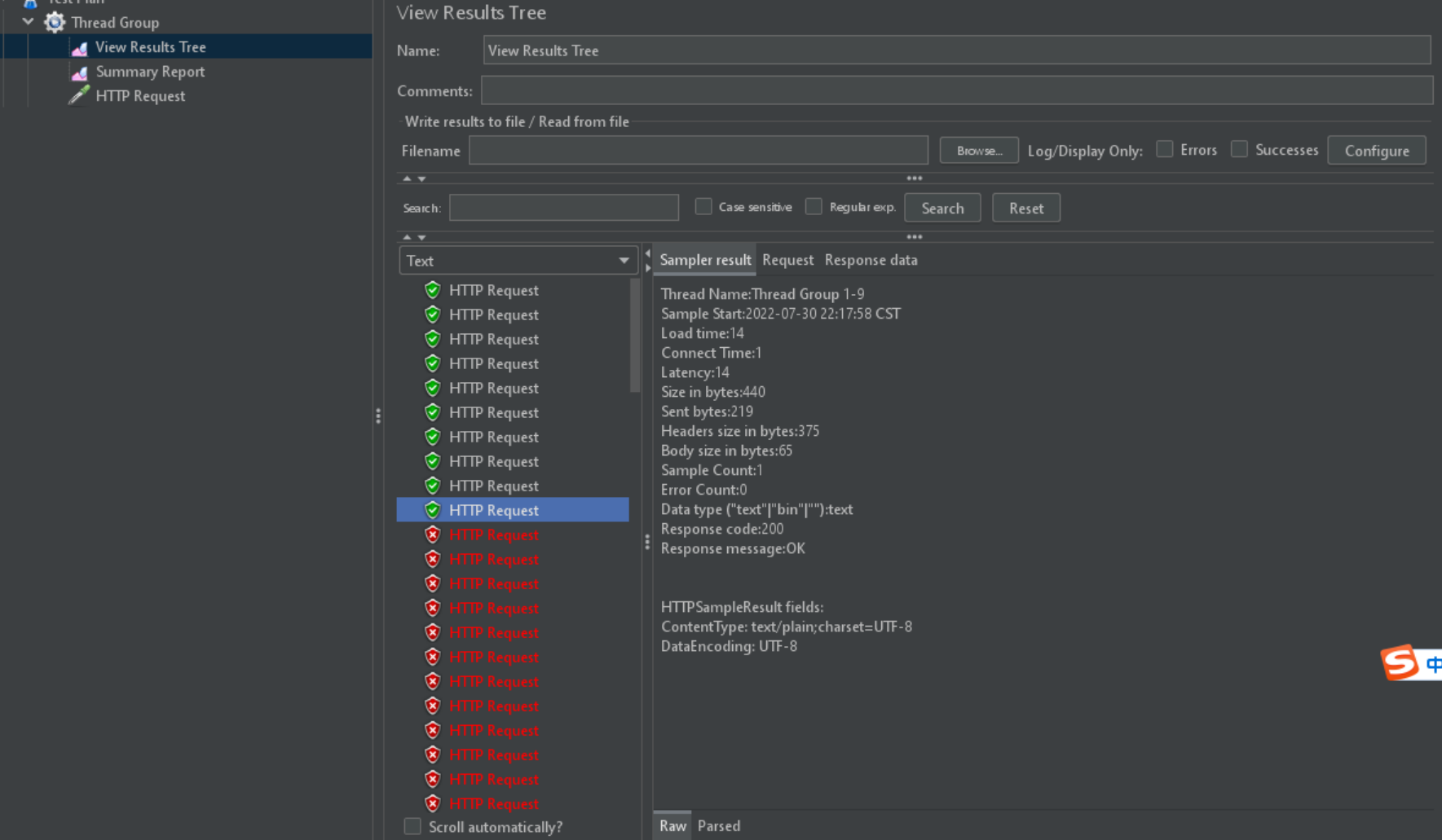Screen dimensions: 1442x840
Task: Switch to the Response data tab
Action: coord(871,260)
